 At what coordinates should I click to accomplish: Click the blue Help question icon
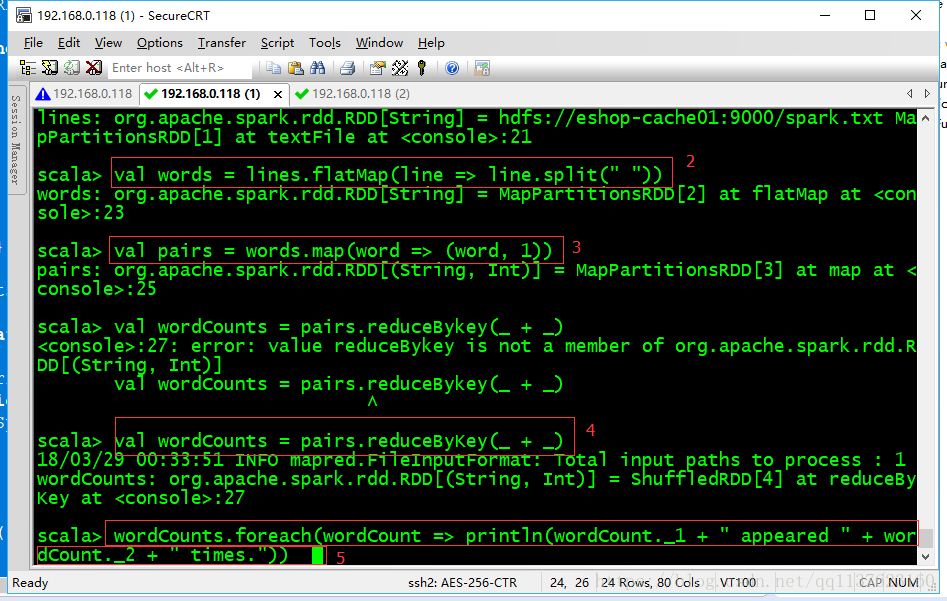pyautogui.click(x=452, y=68)
